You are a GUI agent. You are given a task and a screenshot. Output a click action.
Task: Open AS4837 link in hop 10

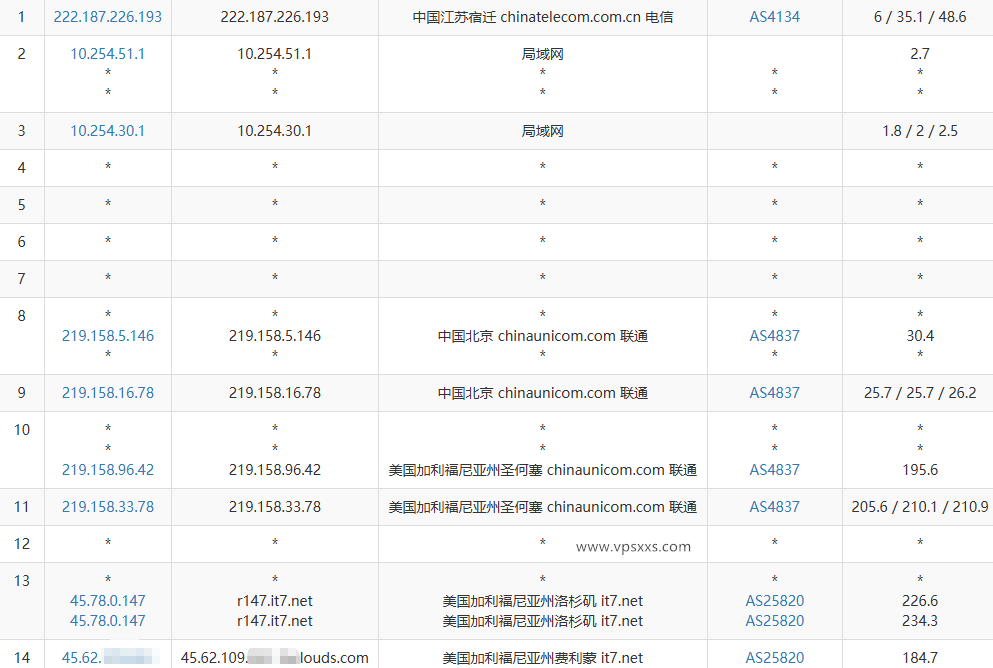pos(775,470)
